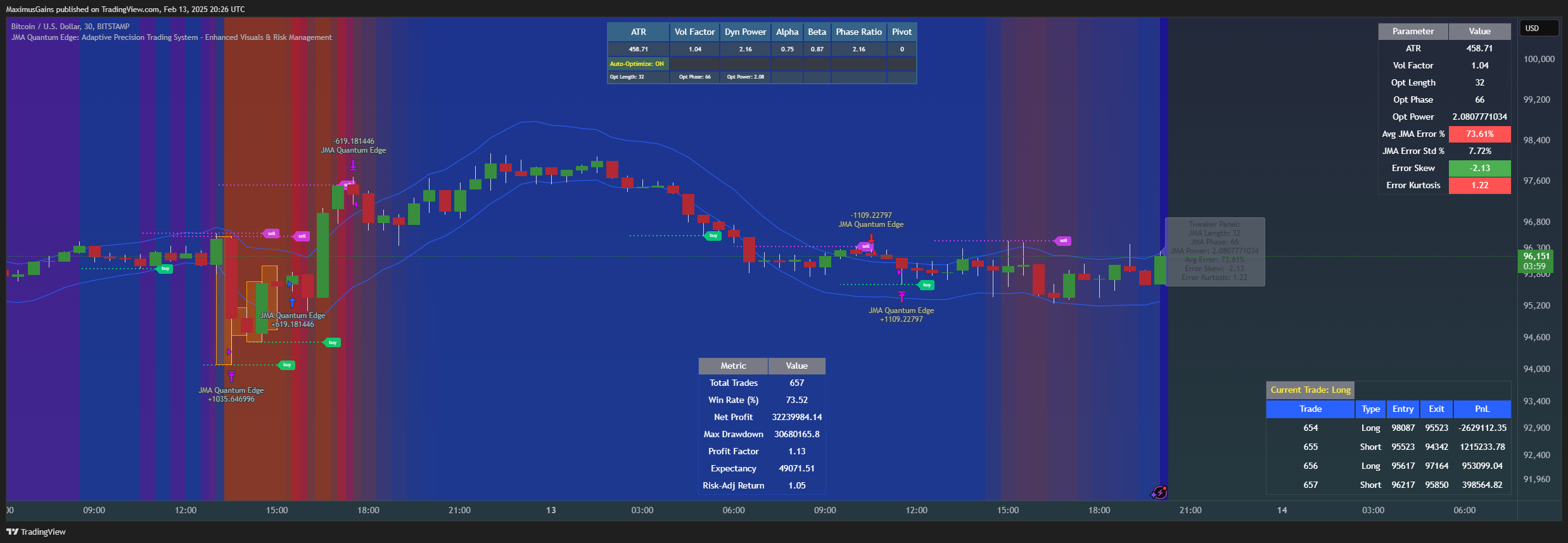Image resolution: width=1568 pixels, height=543 pixels.
Task: Click the Avg JMA Error % red value 73.61%
Action: [x=1480, y=134]
